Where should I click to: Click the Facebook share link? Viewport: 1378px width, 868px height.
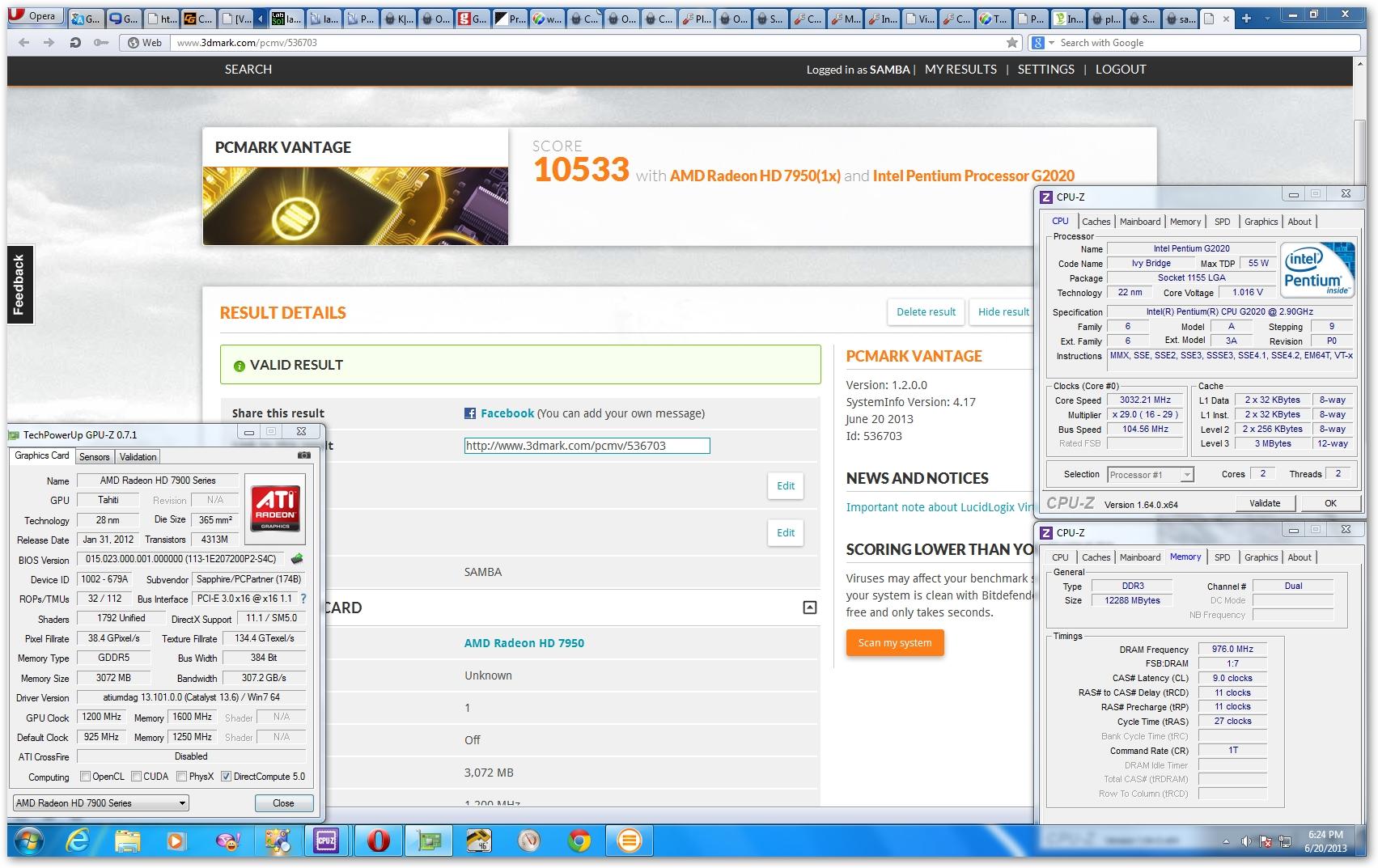(507, 413)
